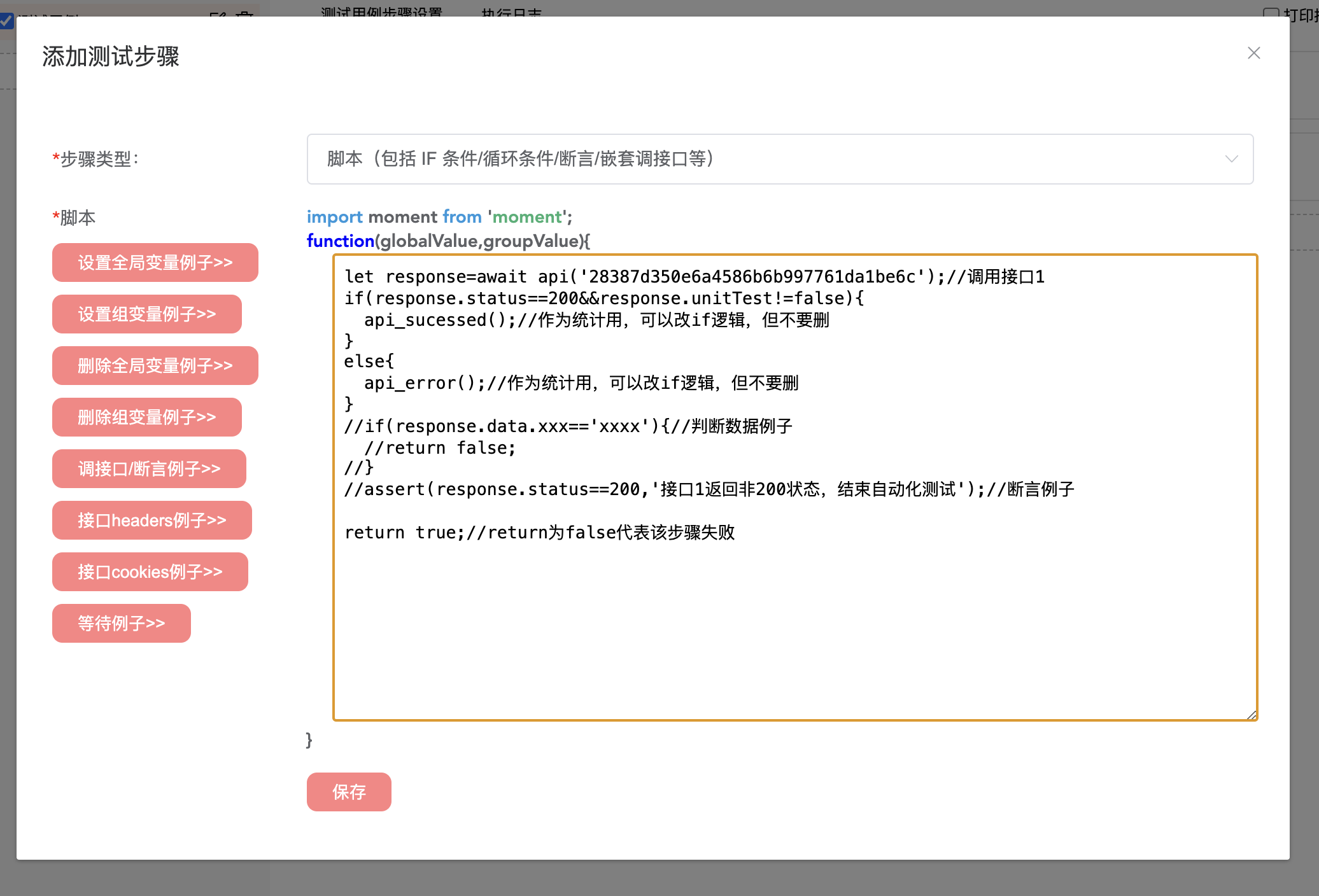Click the //return false; line

click(x=440, y=447)
